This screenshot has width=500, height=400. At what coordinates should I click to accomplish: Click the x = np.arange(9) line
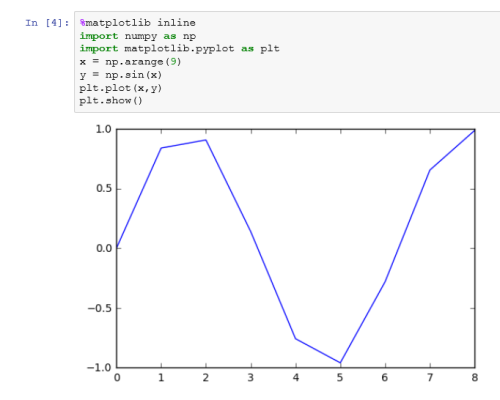coord(130,62)
